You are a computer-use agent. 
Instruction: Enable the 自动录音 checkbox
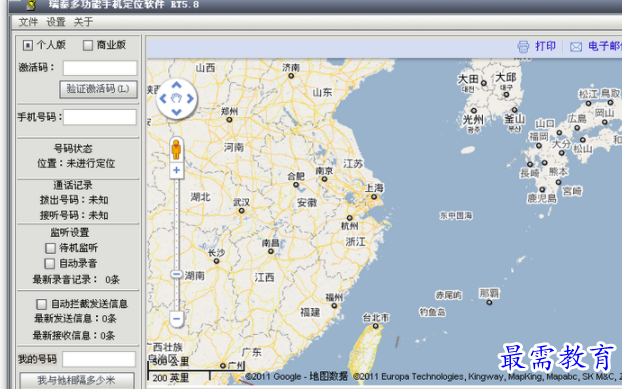point(50,263)
